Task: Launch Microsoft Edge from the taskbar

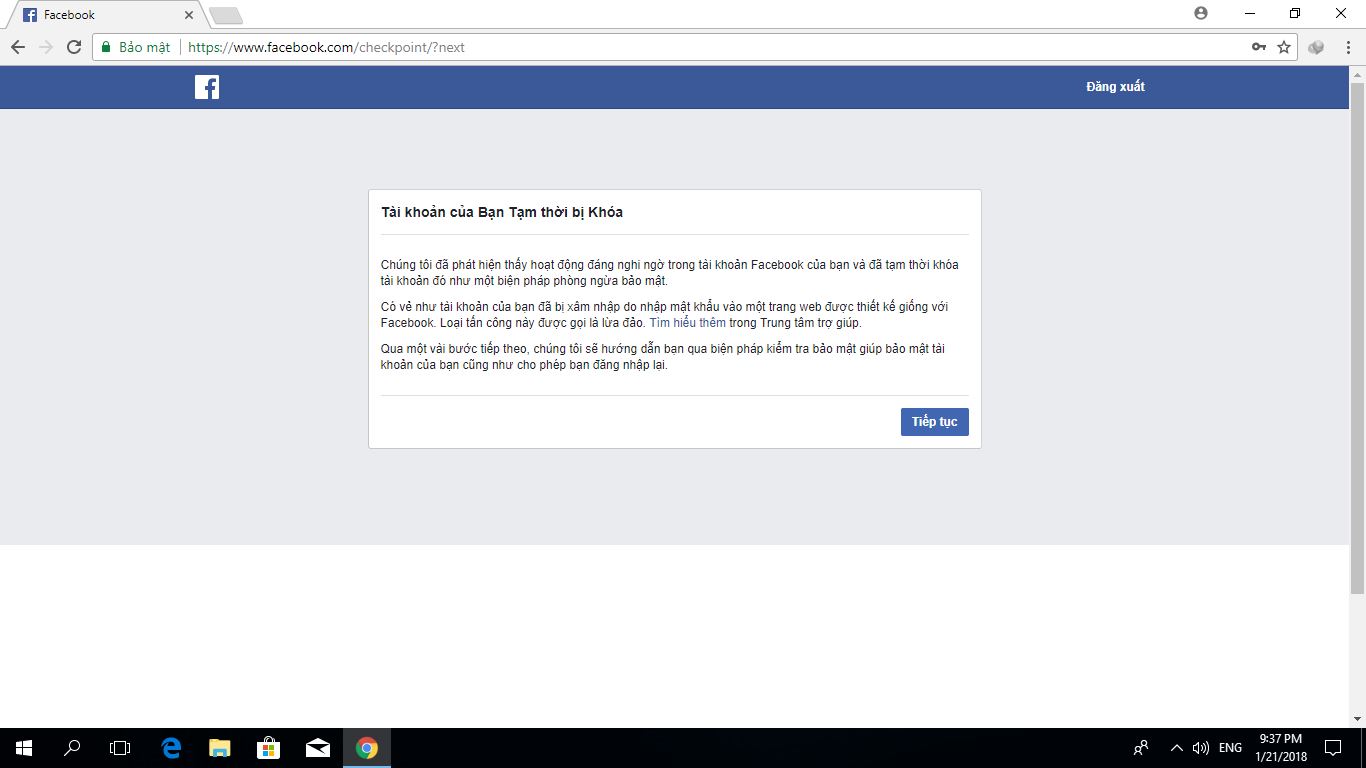Action: [x=171, y=748]
